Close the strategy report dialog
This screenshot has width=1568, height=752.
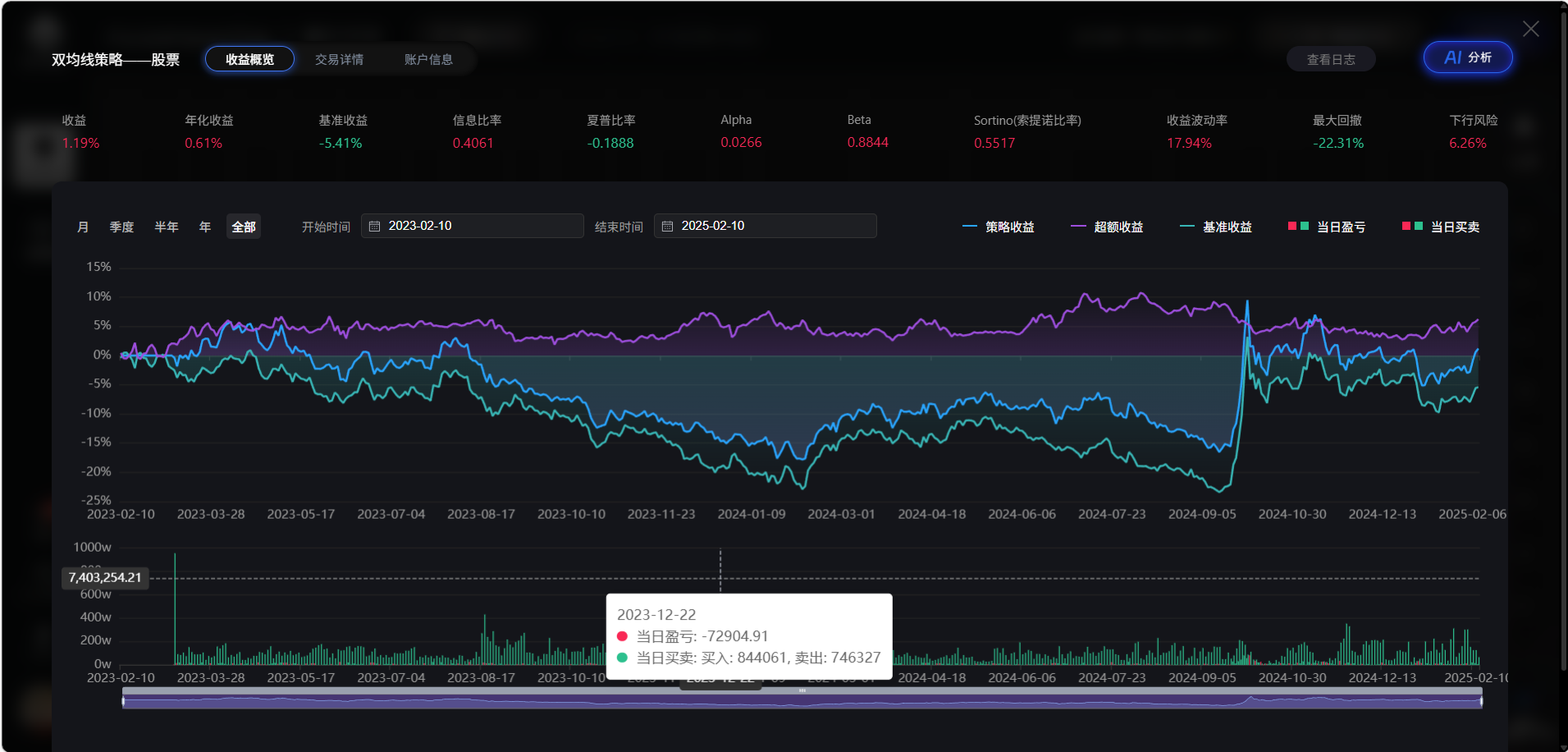pos(1530,29)
